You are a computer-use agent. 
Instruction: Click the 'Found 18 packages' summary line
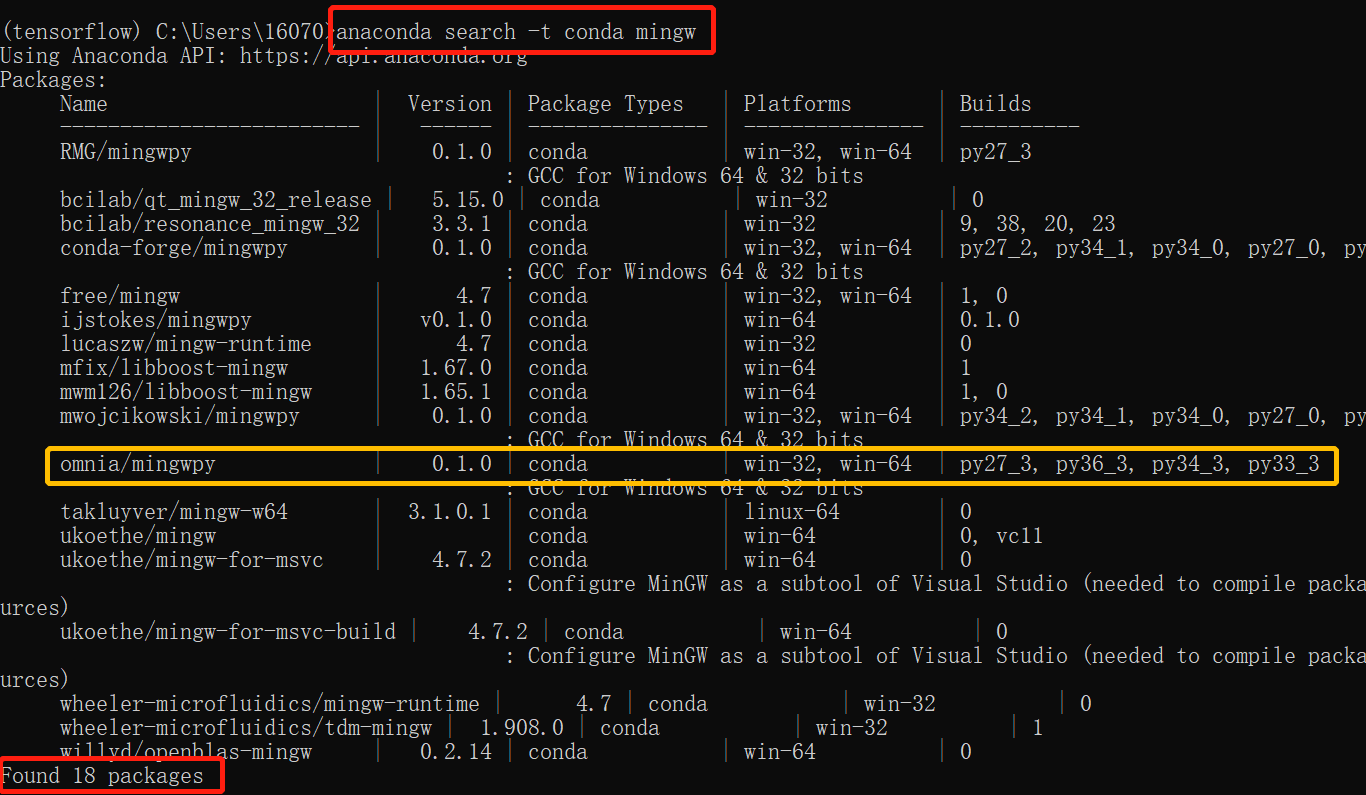pyautogui.click(x=102, y=776)
